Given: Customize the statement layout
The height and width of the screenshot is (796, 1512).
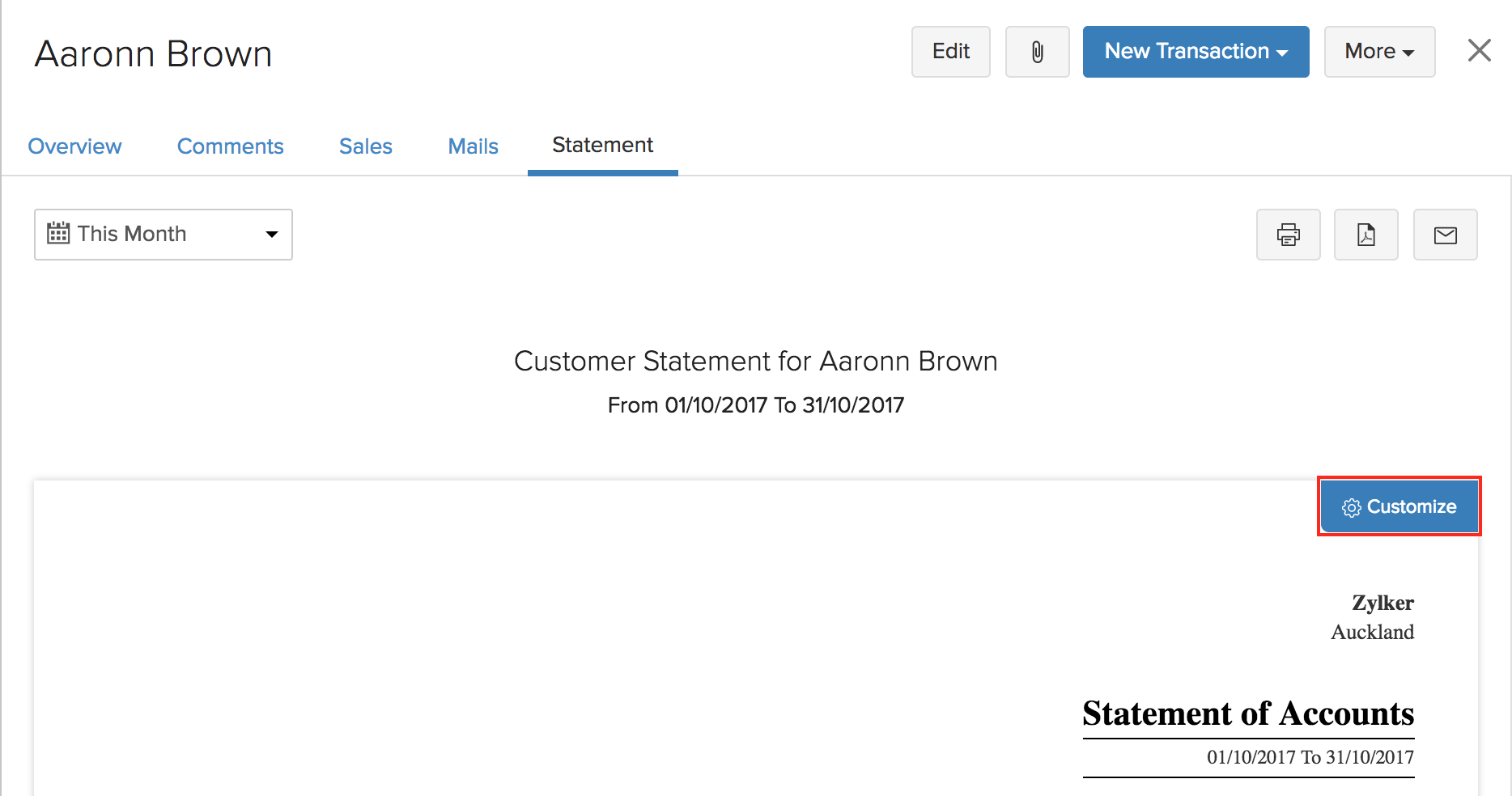Looking at the screenshot, I should pyautogui.click(x=1399, y=506).
